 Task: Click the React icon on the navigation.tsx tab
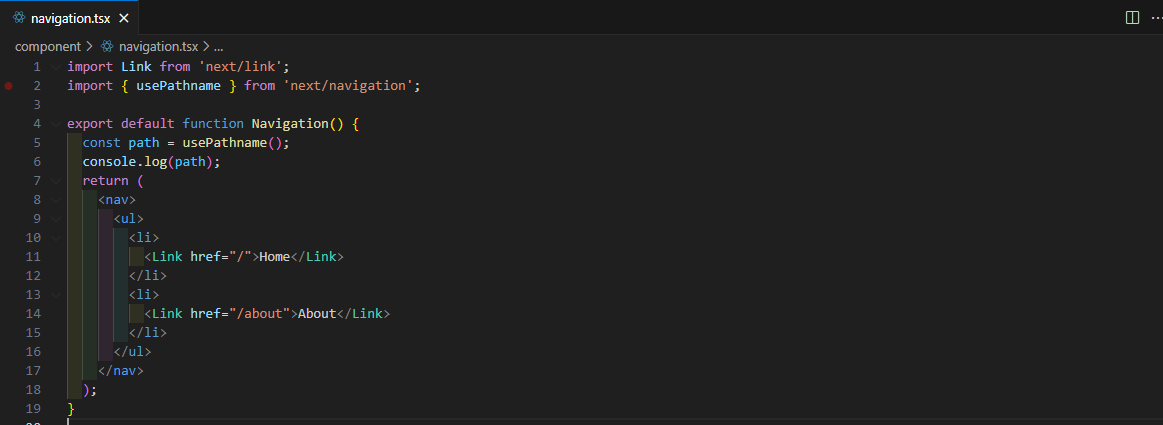pyautogui.click(x=19, y=17)
